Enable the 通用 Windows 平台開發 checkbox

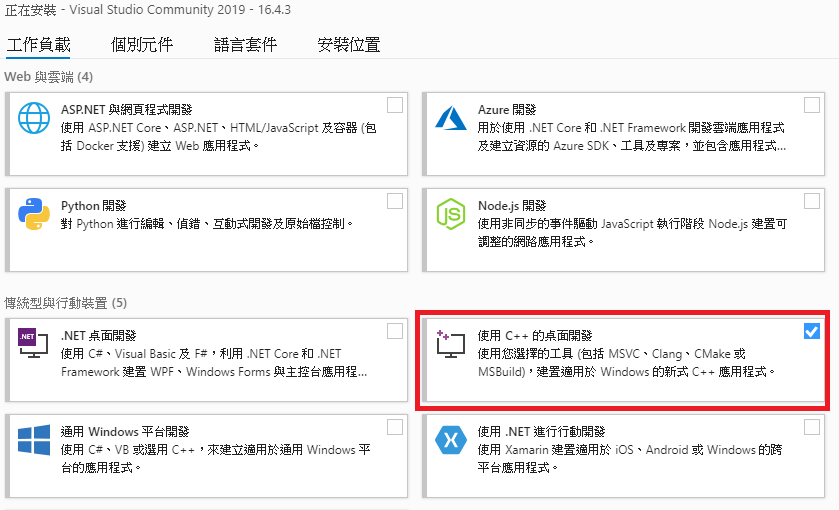click(395, 427)
